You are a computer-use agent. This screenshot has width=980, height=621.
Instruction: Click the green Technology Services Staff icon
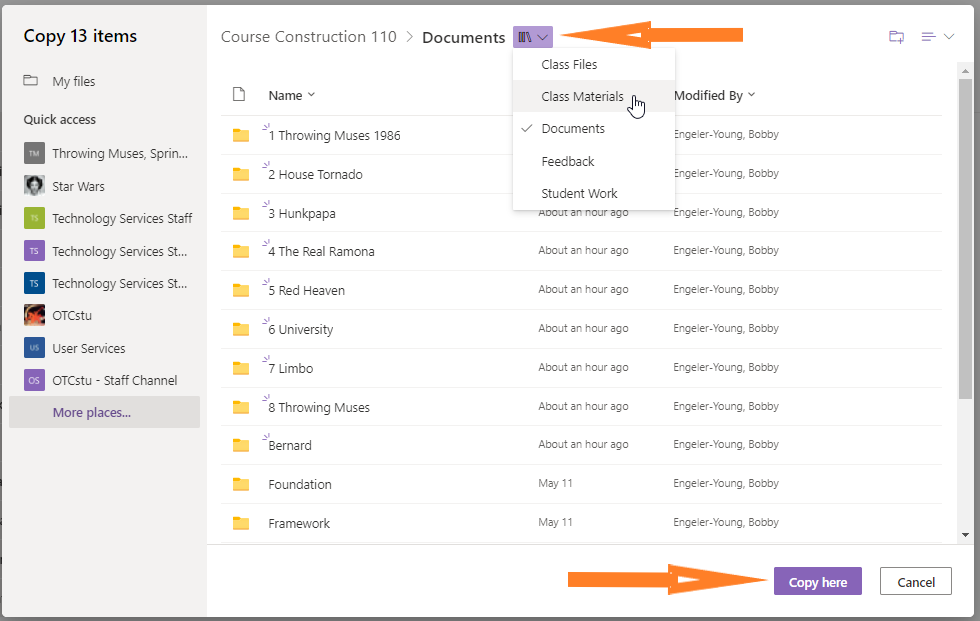click(34, 218)
